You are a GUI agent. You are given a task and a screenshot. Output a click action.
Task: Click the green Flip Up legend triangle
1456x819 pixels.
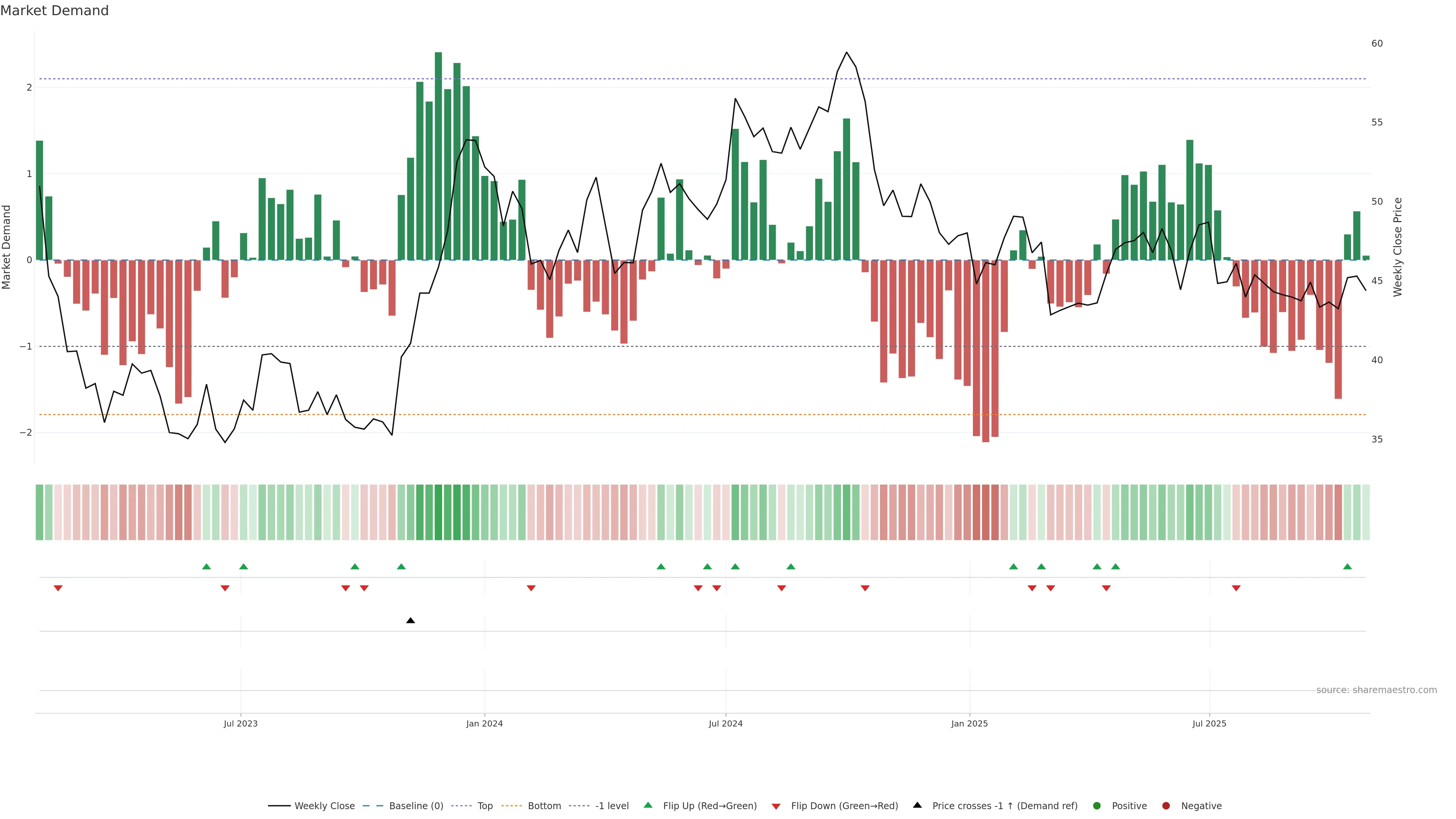coord(648,805)
